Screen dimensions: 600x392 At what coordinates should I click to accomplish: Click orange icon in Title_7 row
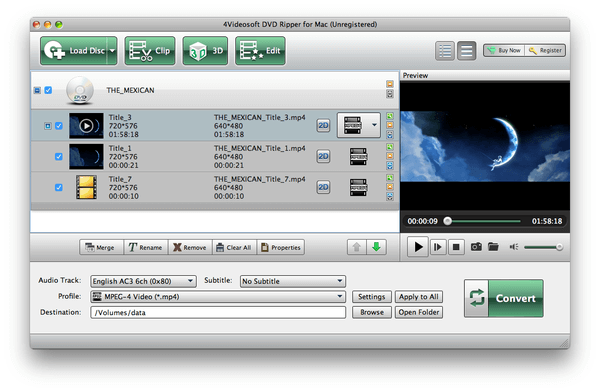[390, 187]
